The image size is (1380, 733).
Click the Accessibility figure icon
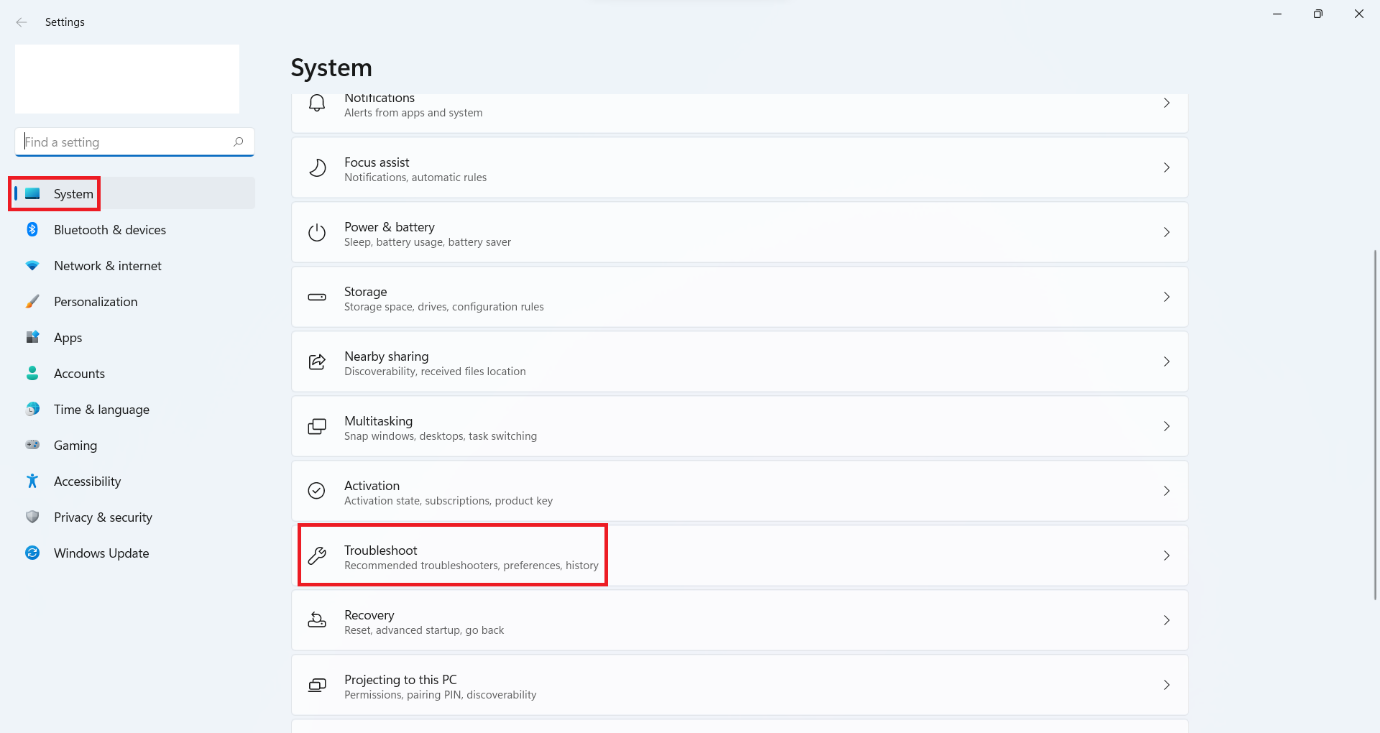click(x=33, y=481)
